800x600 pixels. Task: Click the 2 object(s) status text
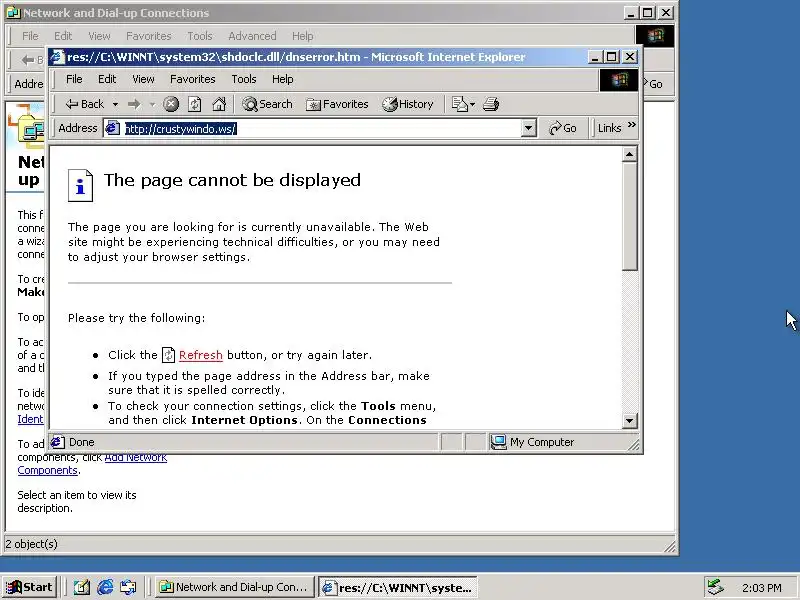coord(32,544)
